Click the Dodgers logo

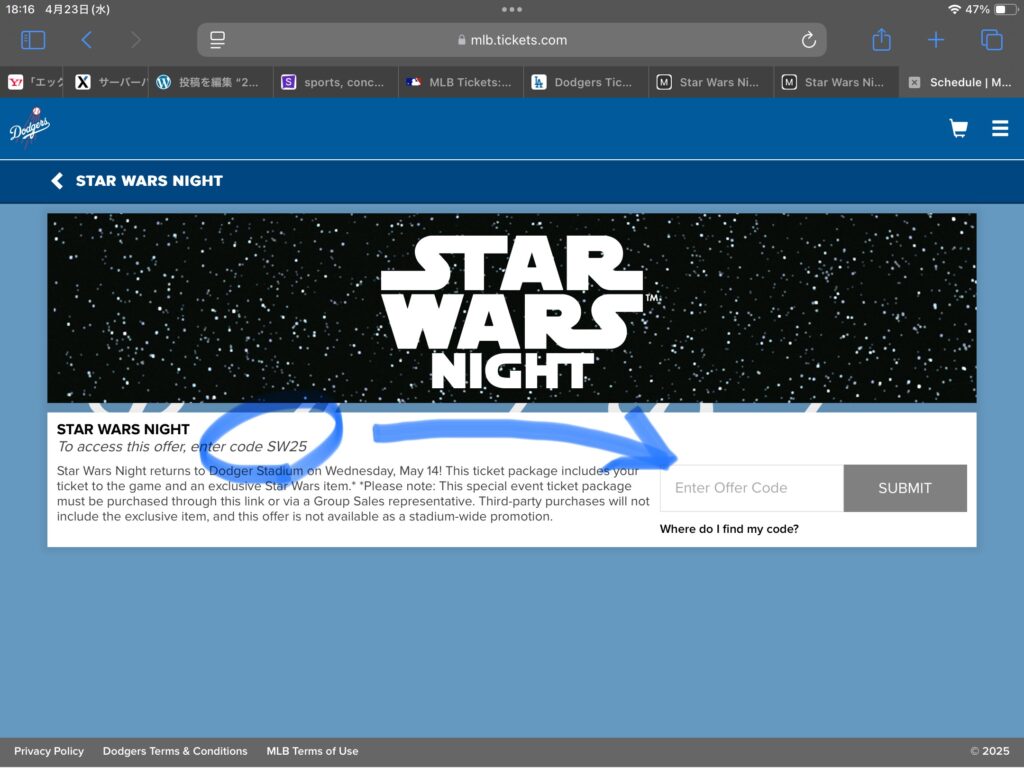(29, 127)
